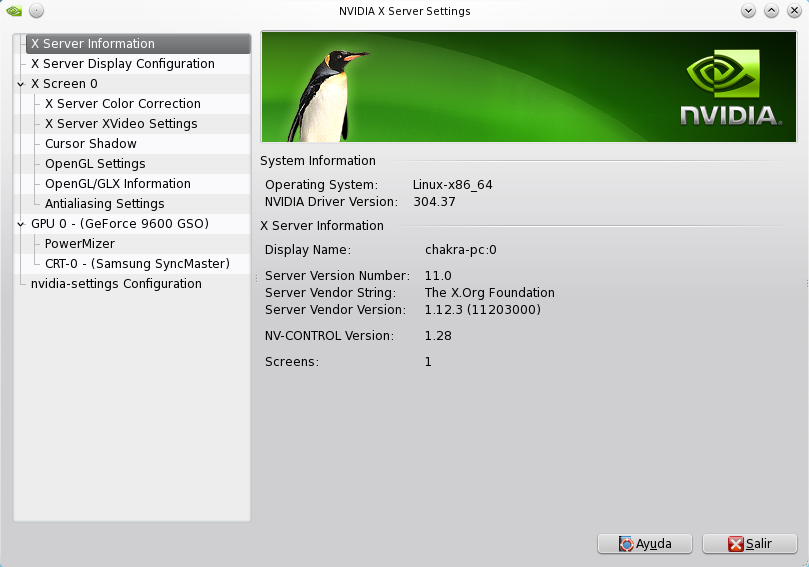The height and width of the screenshot is (567, 809).
Task: Maximize the NVIDIA X Server Settings window
Action: pos(771,11)
